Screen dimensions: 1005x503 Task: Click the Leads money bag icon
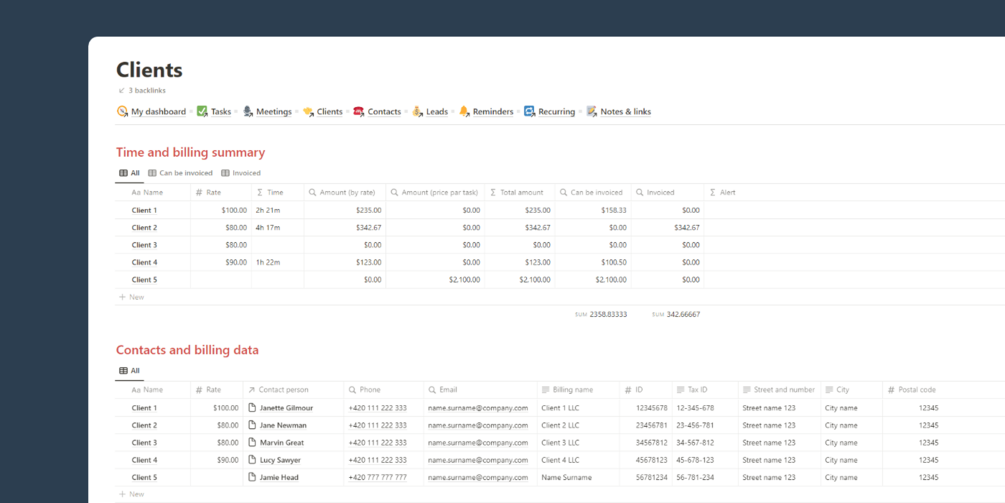coord(417,111)
